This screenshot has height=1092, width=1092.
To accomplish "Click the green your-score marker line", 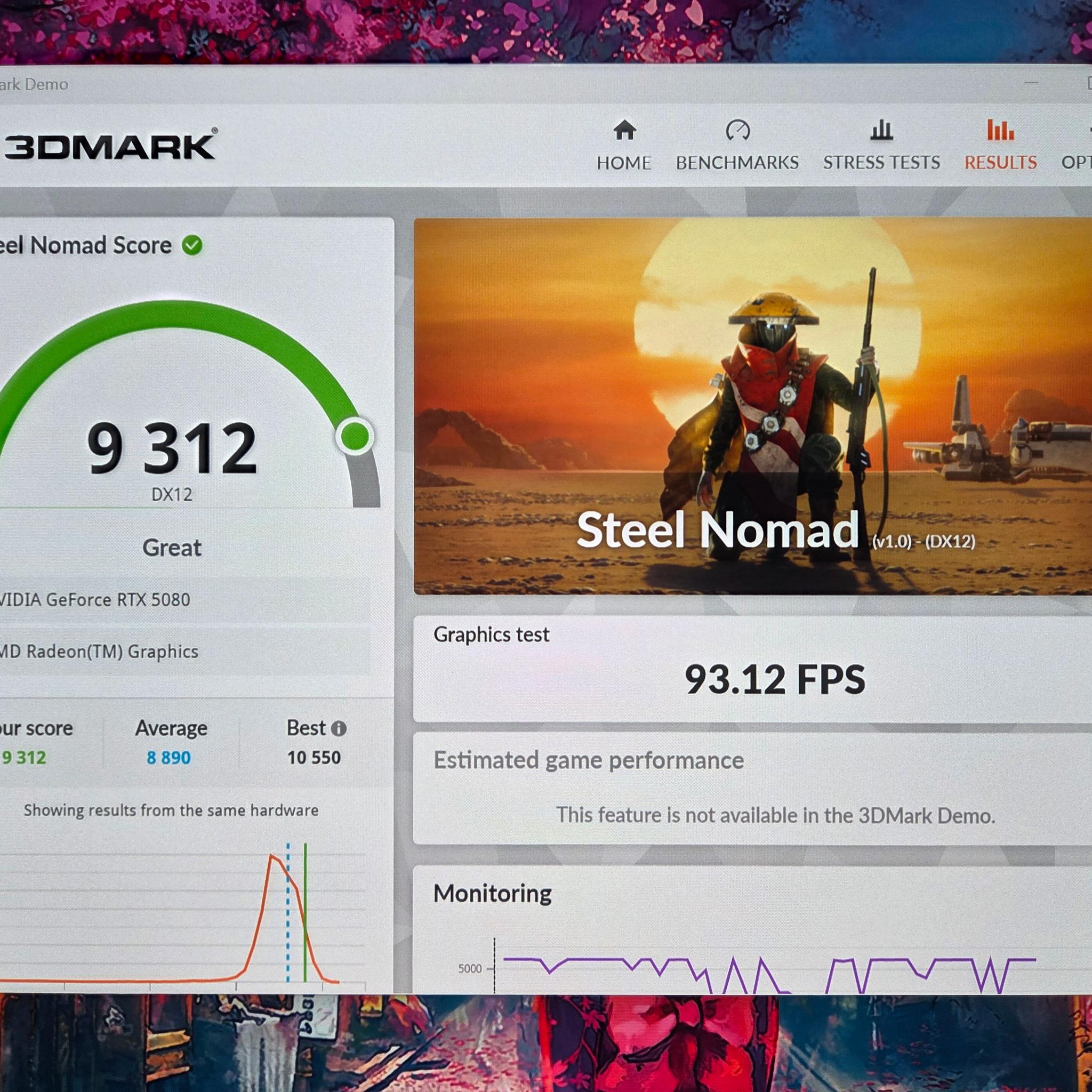I will coord(305,913).
